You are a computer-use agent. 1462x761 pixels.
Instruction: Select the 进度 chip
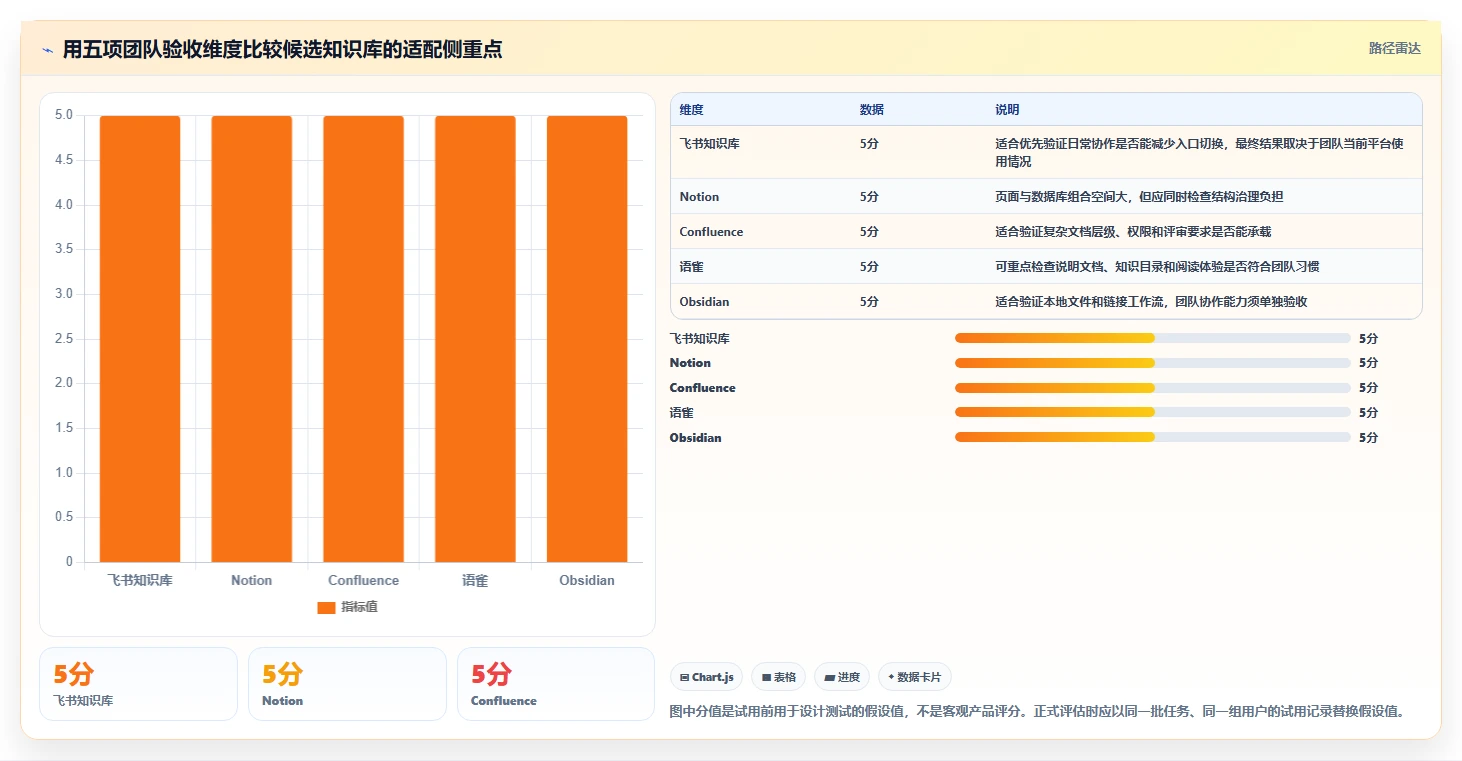[x=842, y=677]
